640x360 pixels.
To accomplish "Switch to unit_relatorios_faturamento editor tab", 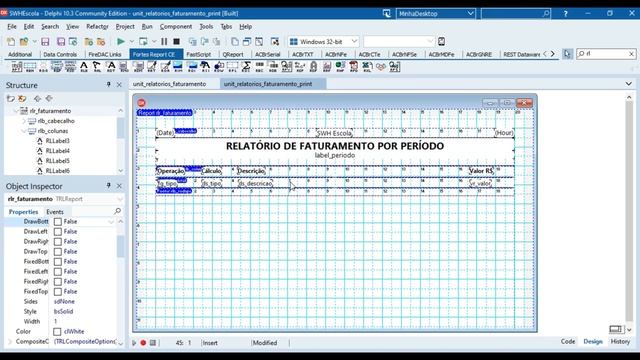I will (x=169, y=84).
